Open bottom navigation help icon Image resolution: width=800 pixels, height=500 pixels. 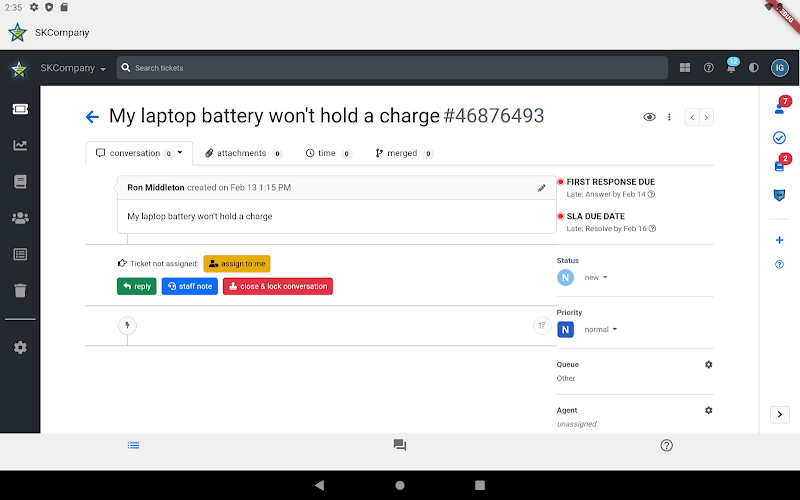[x=666, y=445]
